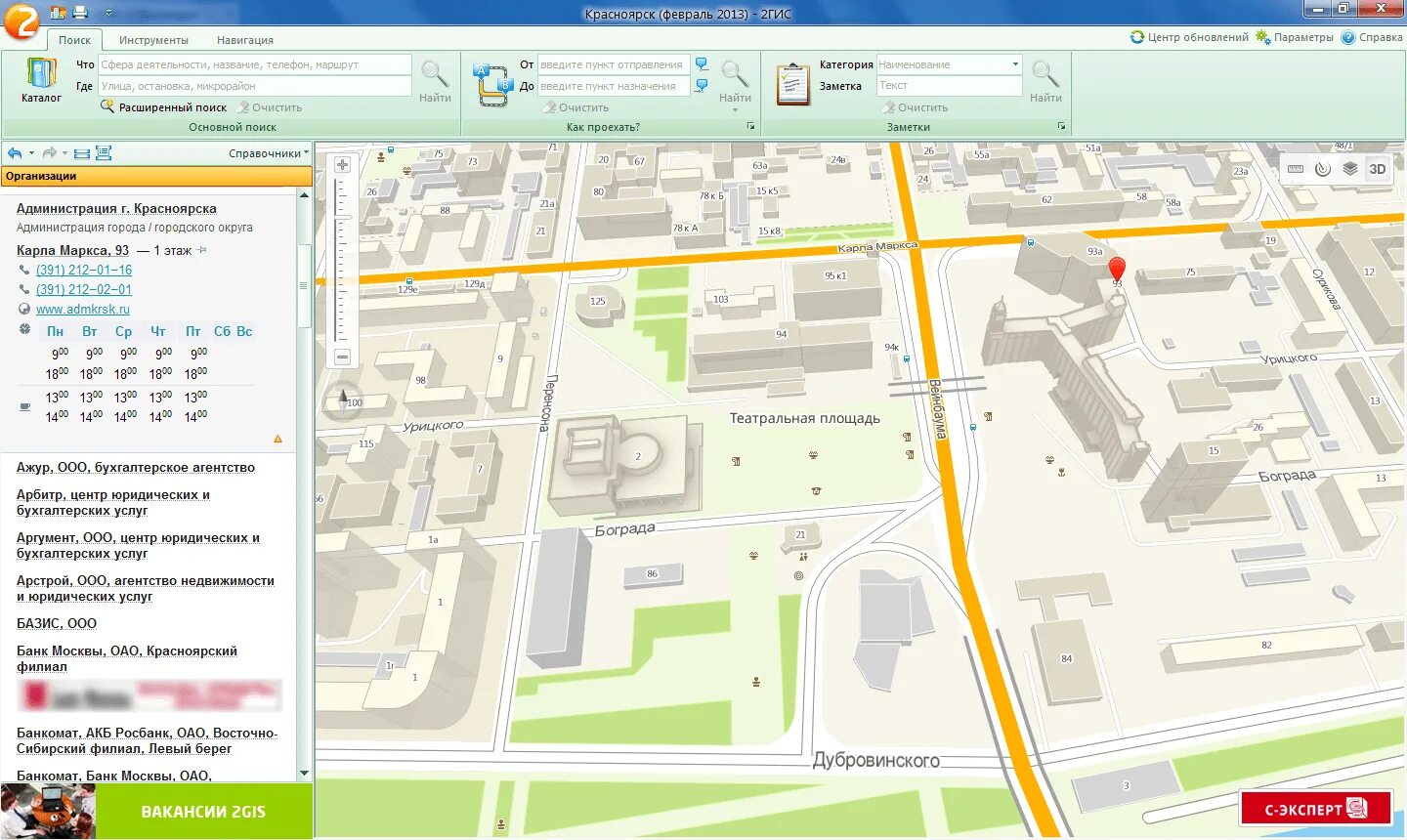
Task: Click phone (391) 212-01-16
Action: [x=84, y=271]
